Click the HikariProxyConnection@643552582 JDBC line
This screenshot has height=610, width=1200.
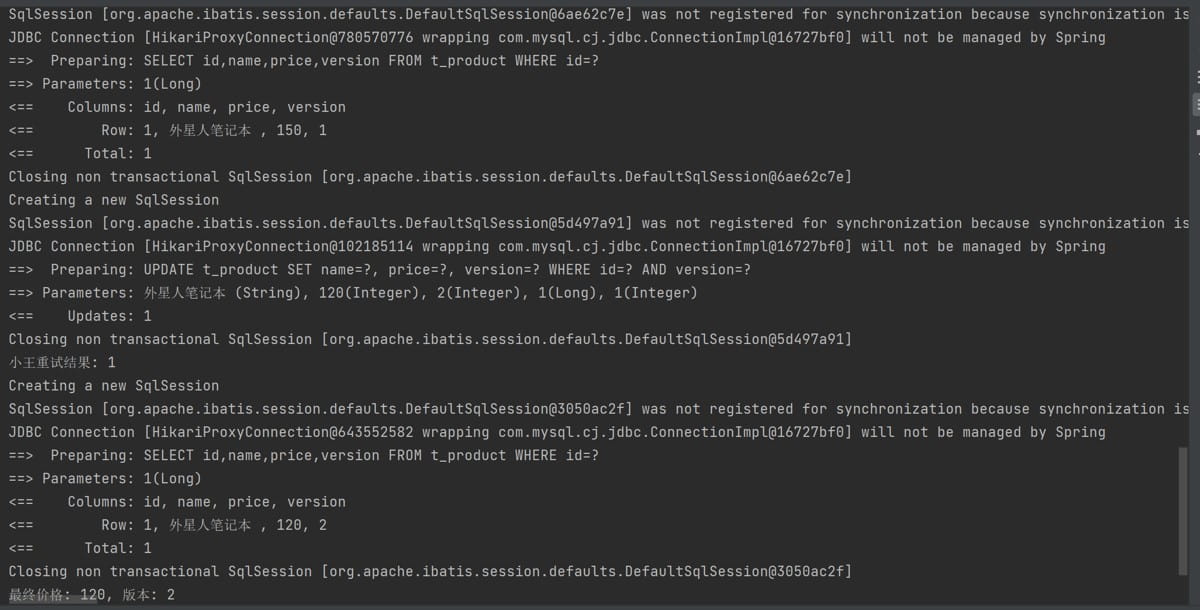556,432
